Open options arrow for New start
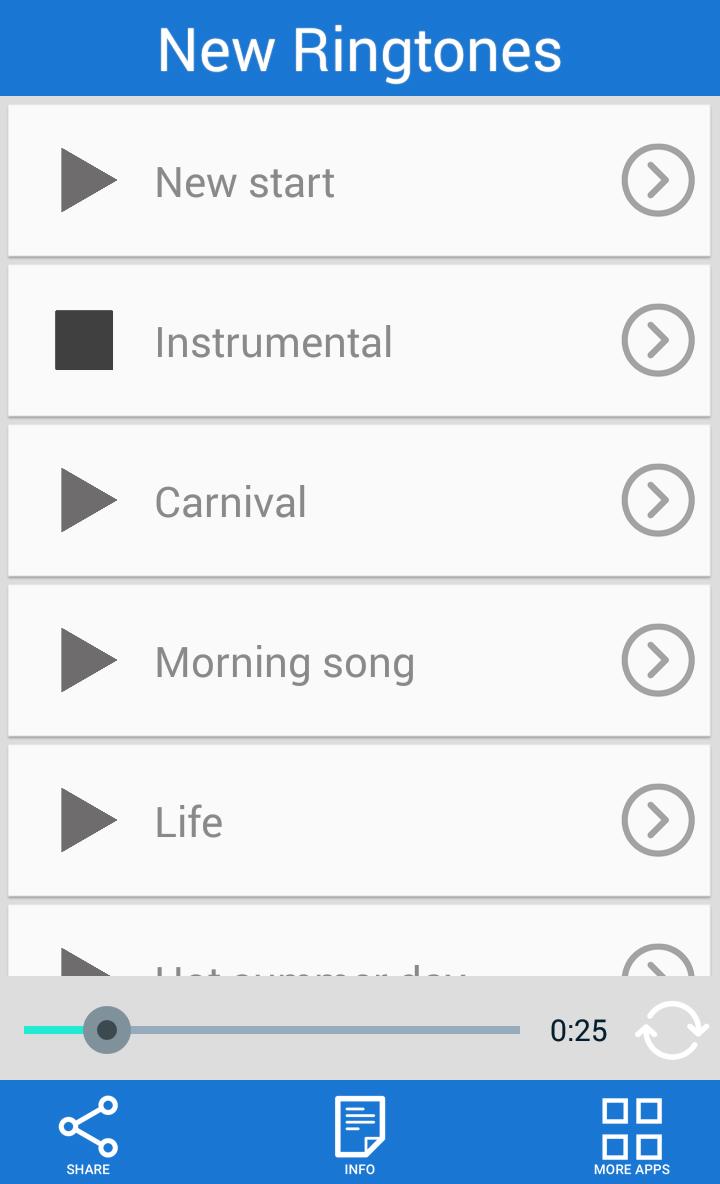Viewport: 720px width, 1184px height. (657, 180)
